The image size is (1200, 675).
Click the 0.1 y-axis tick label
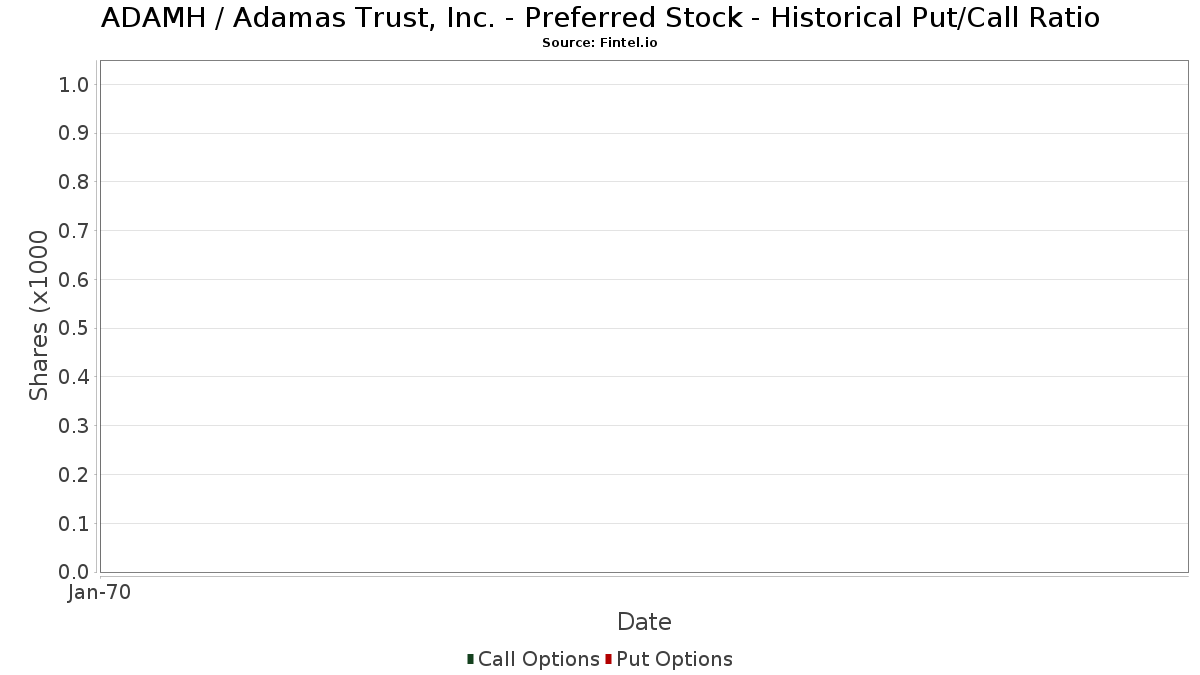pos(74,524)
